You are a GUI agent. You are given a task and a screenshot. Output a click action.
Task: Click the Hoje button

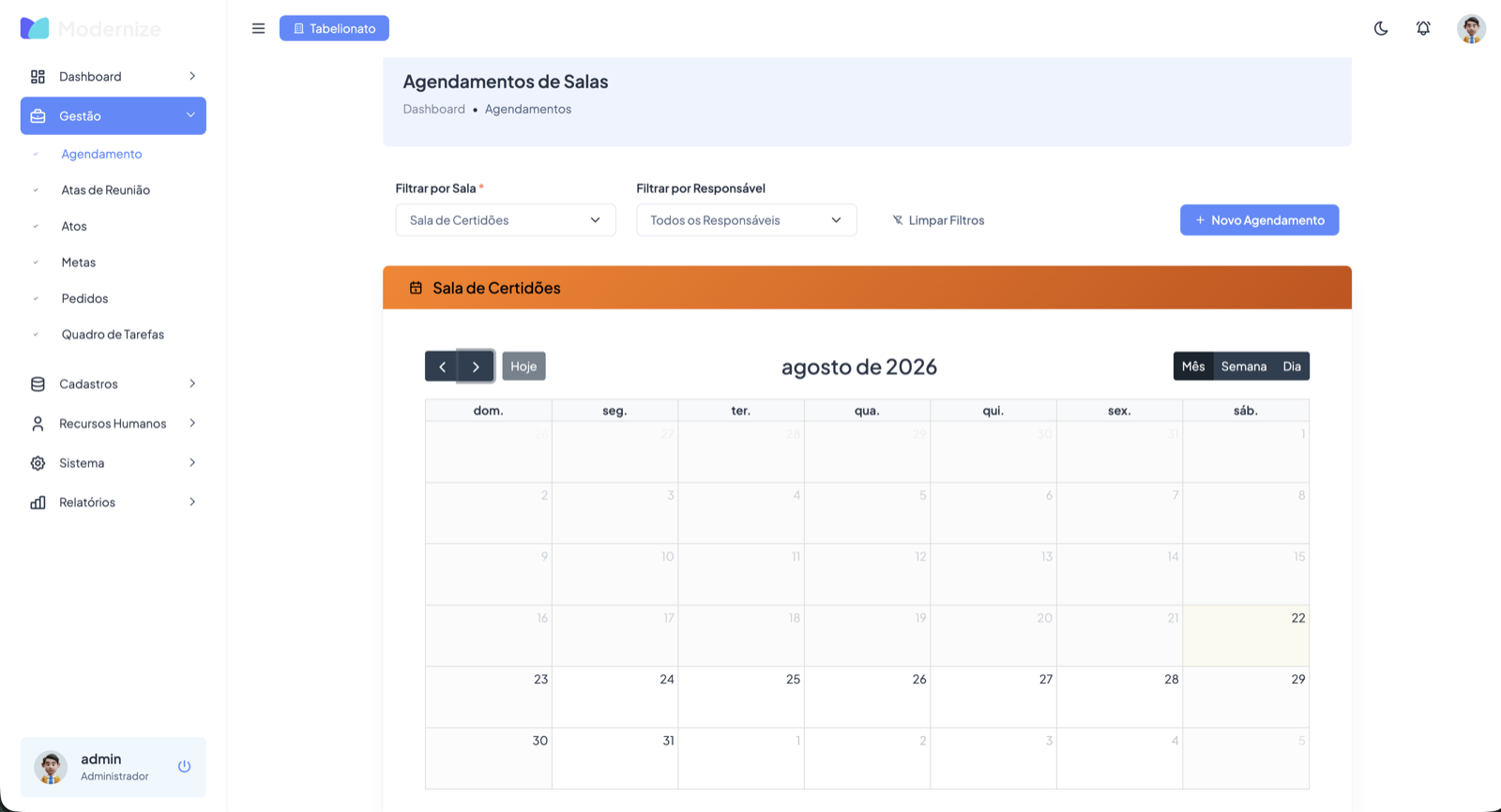tap(523, 367)
